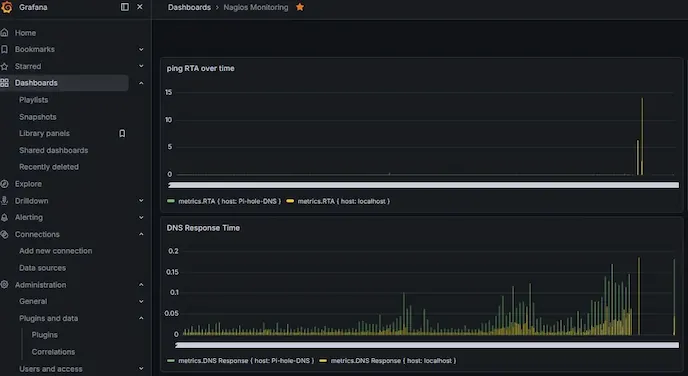Click the Administration gear icon

pos(4,285)
